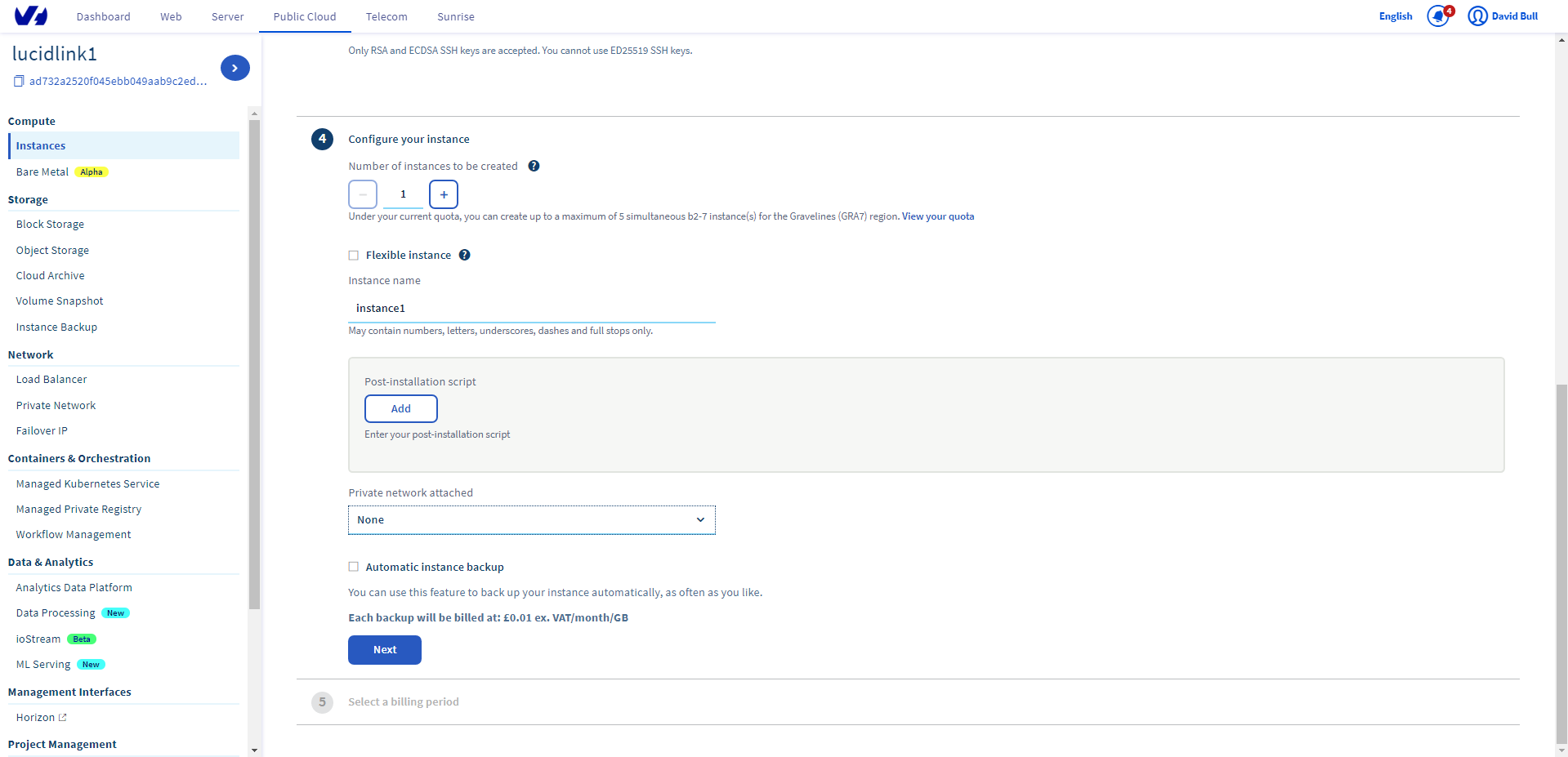Click the number of instances field

[x=403, y=194]
